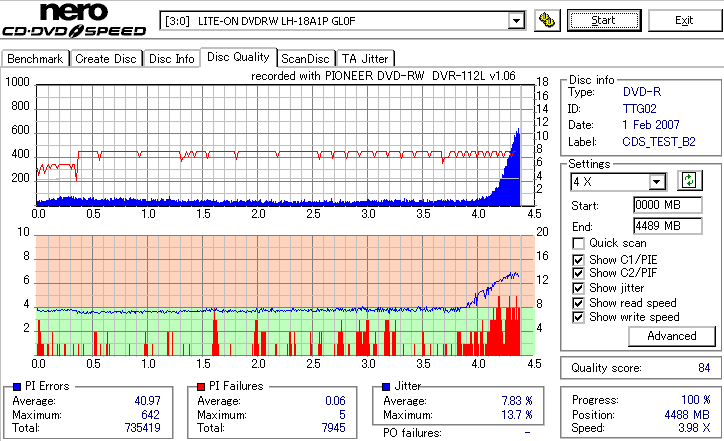Viewport: 724px width, 441px height.
Task: Disable the Show jitter checkbox
Action: coord(578,288)
